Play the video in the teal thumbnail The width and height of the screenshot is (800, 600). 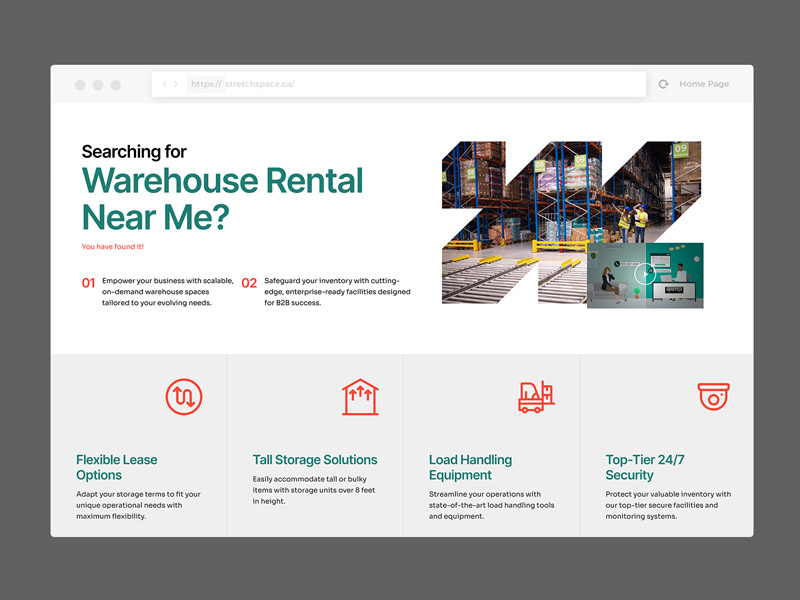coord(645,274)
